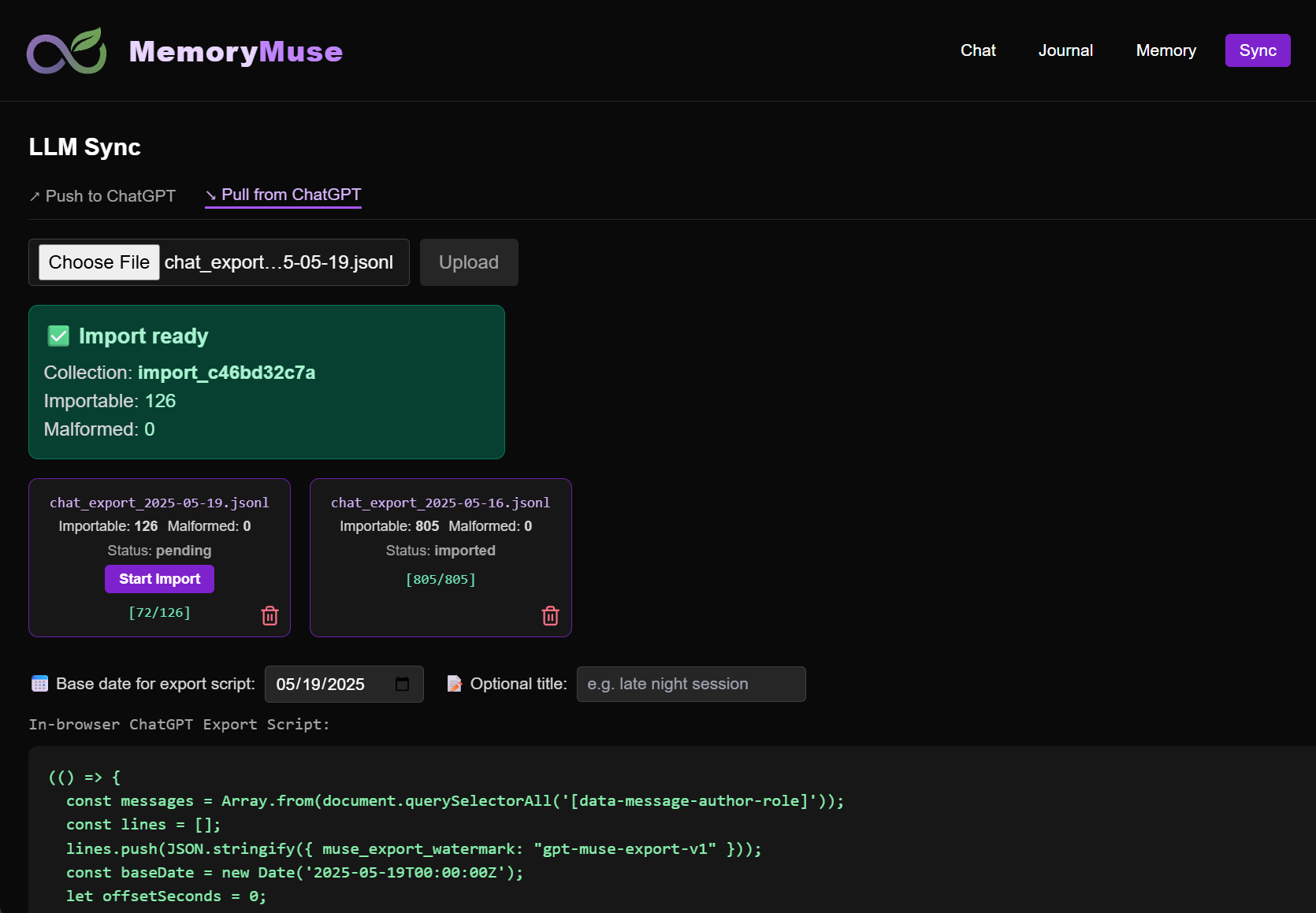Switch to Pull from ChatGPT tab
This screenshot has width=1316, height=913.
283,195
